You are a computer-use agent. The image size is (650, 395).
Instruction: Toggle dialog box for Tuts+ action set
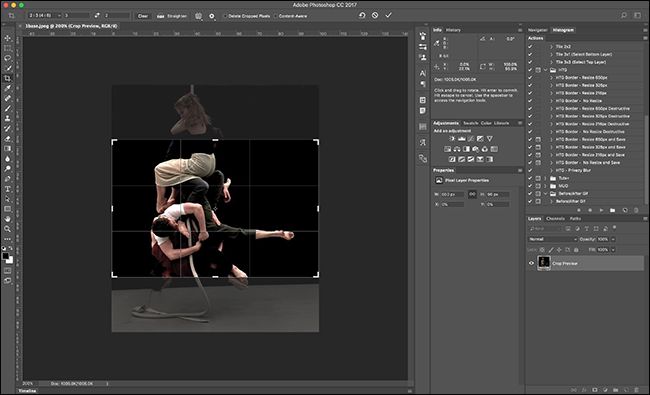pos(538,178)
